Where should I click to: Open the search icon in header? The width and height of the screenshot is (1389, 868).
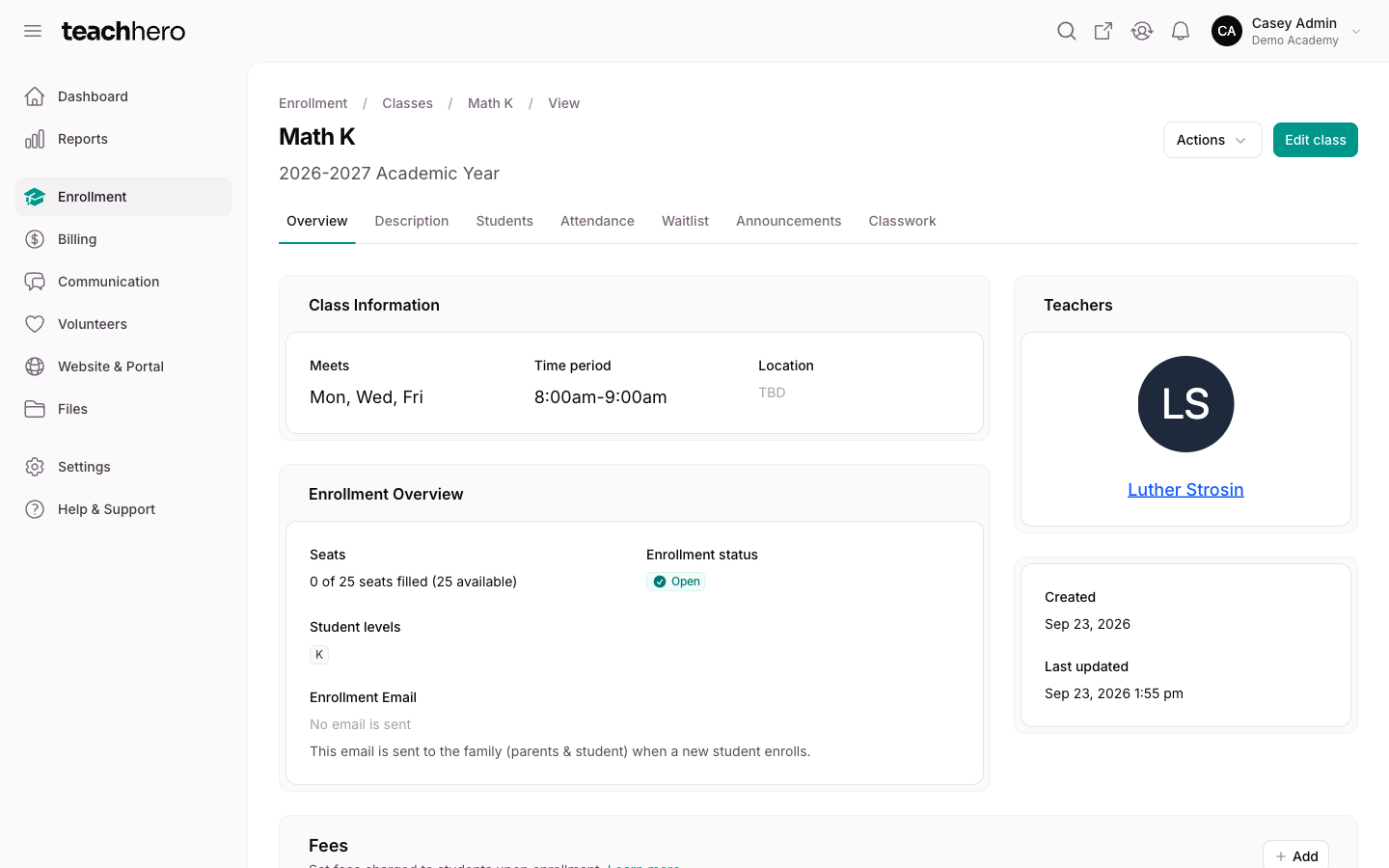tap(1066, 31)
